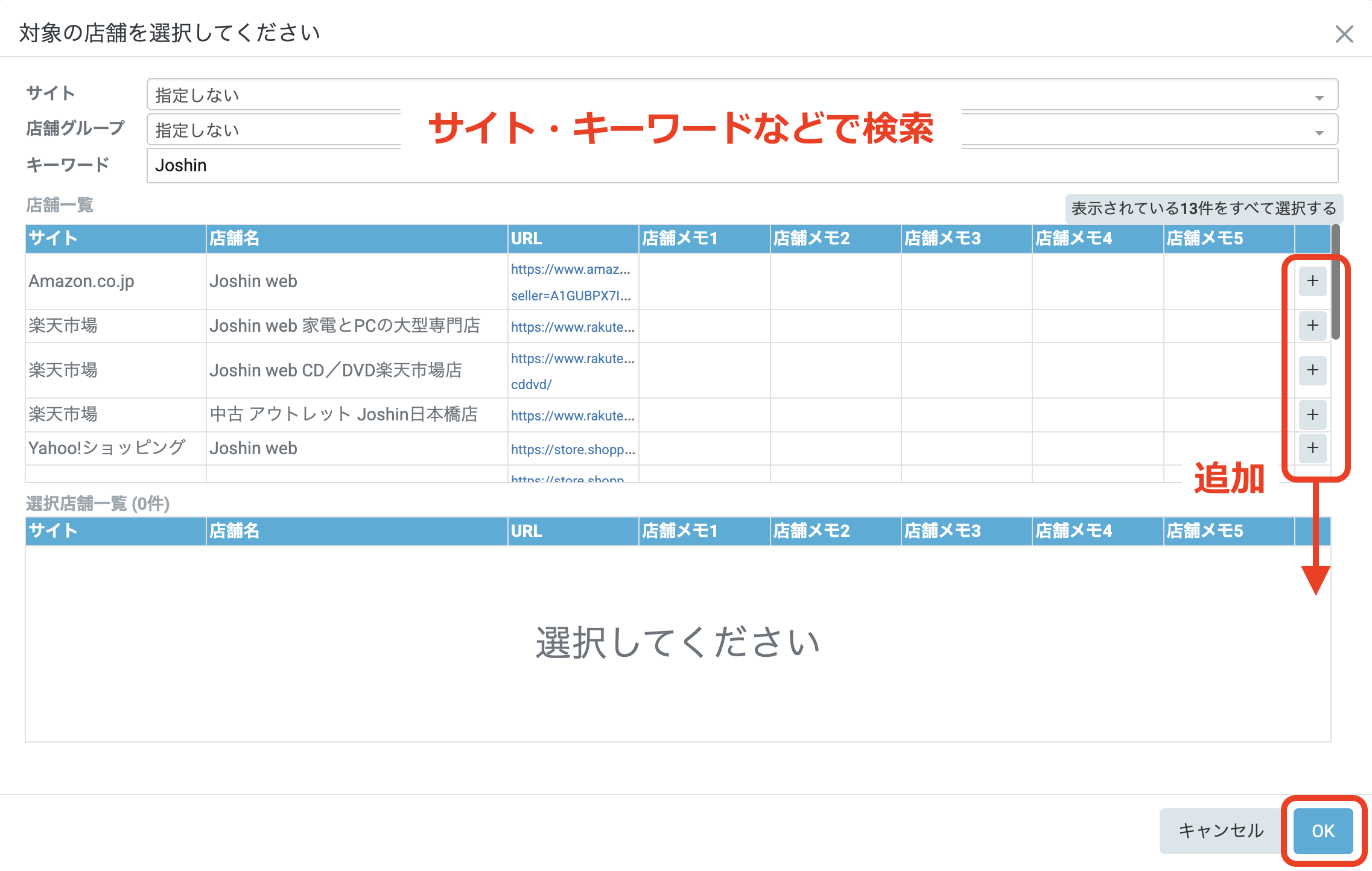Close the store selection dialog
Viewport: 1372px width, 871px height.
[x=1344, y=34]
